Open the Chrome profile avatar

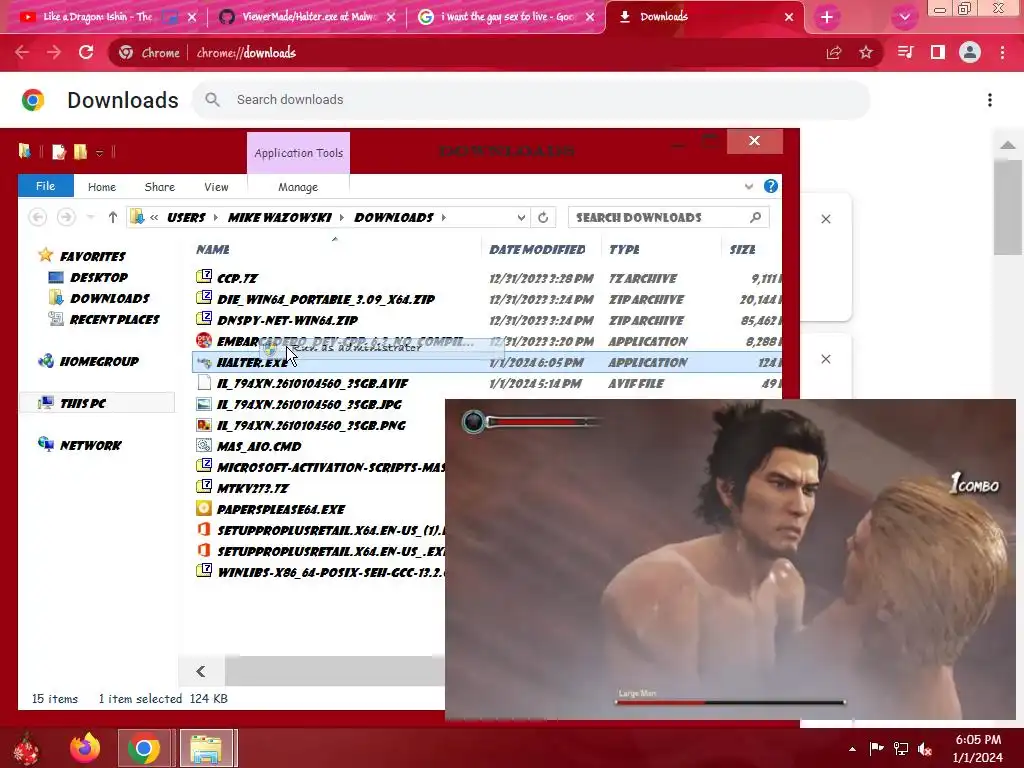click(x=970, y=52)
